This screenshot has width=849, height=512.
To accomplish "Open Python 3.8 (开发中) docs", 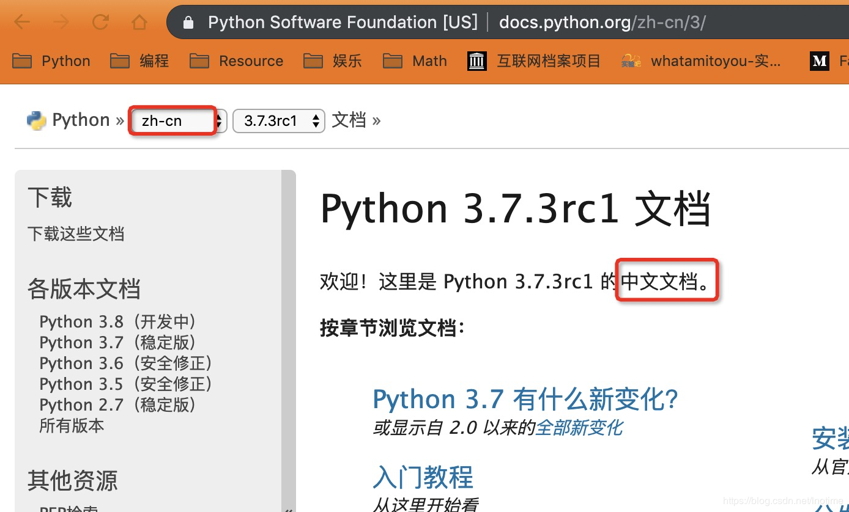I will pyautogui.click(x=117, y=321).
